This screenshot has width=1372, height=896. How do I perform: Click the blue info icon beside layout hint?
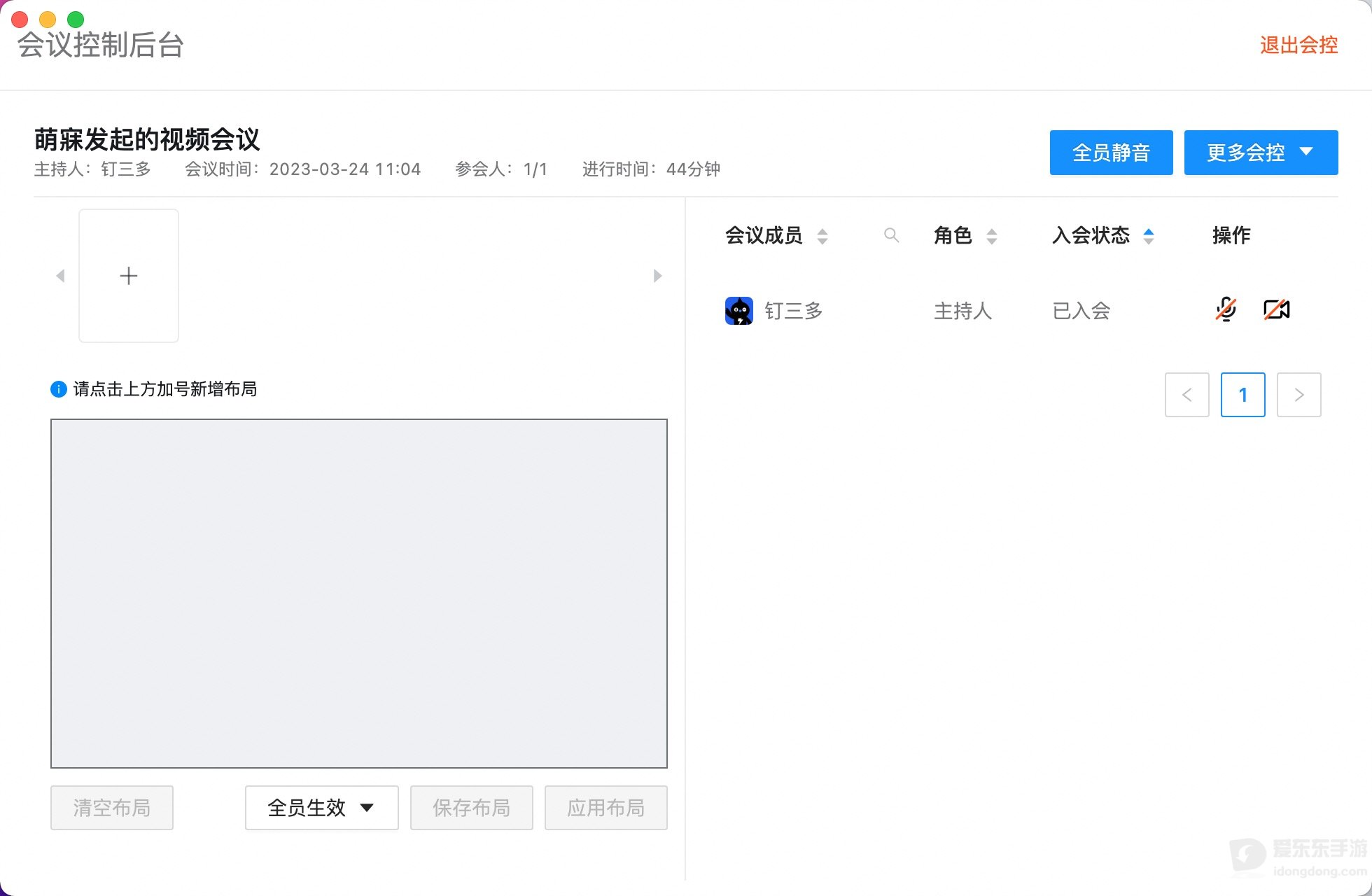pos(59,389)
